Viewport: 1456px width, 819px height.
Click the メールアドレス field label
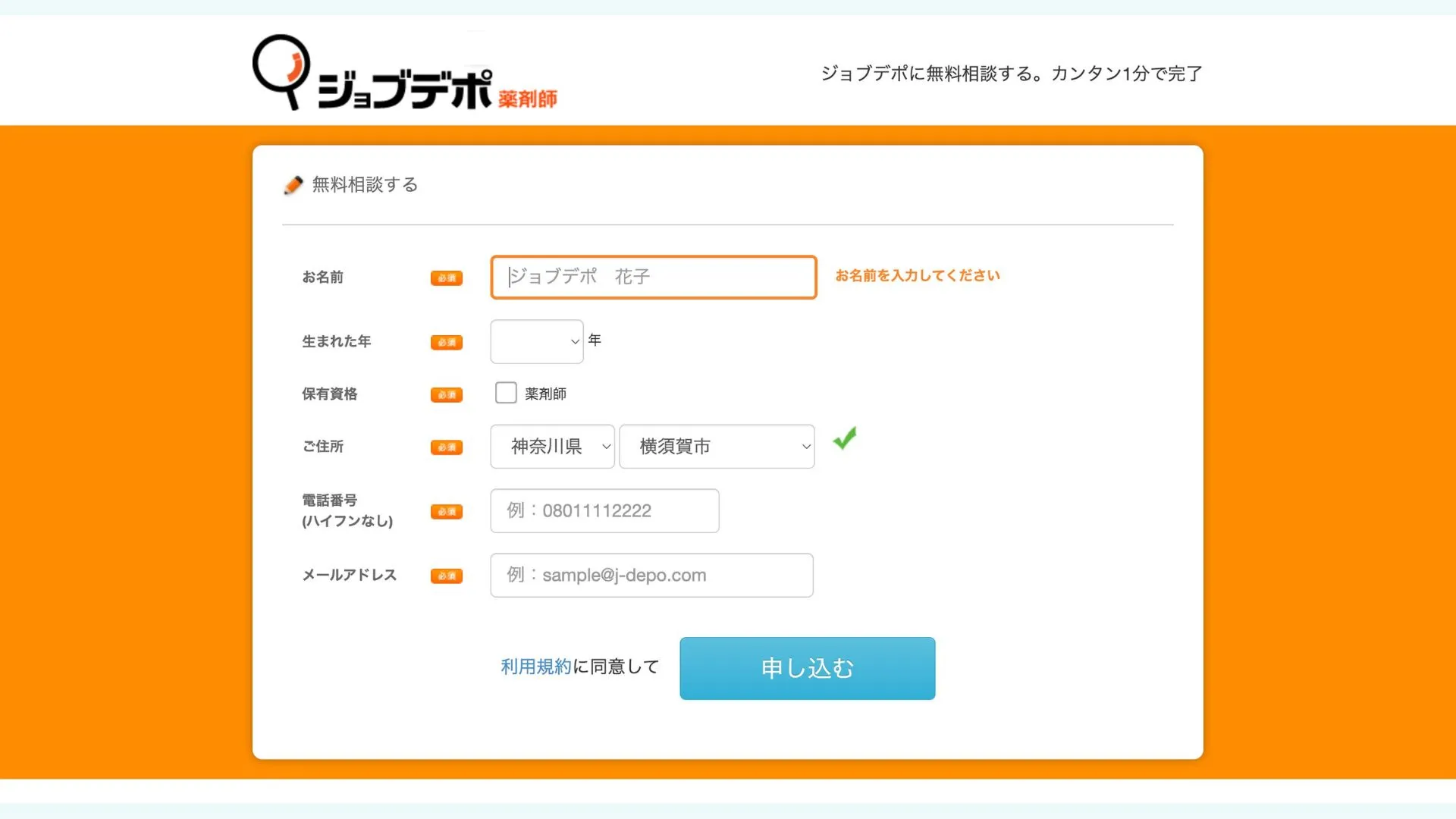tap(350, 576)
